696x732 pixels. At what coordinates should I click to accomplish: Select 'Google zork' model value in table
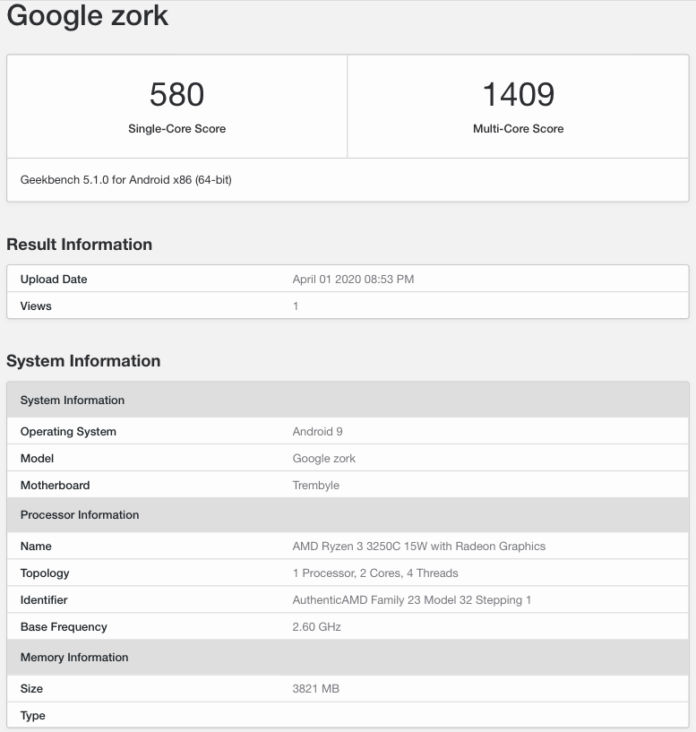[x=324, y=458]
